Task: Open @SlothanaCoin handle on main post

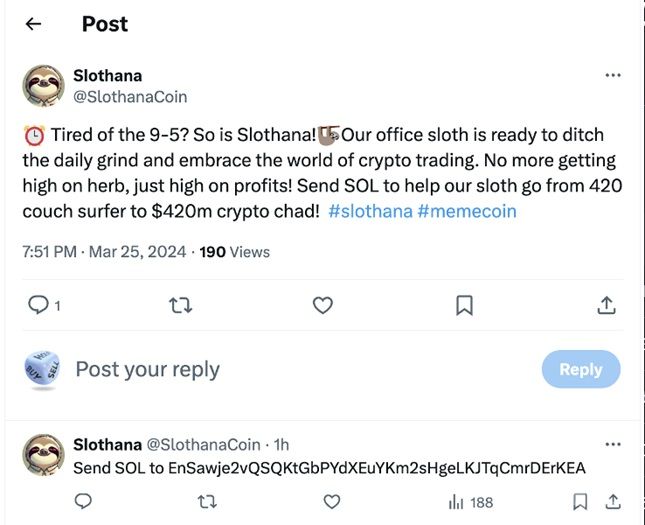Action: click(x=130, y=97)
